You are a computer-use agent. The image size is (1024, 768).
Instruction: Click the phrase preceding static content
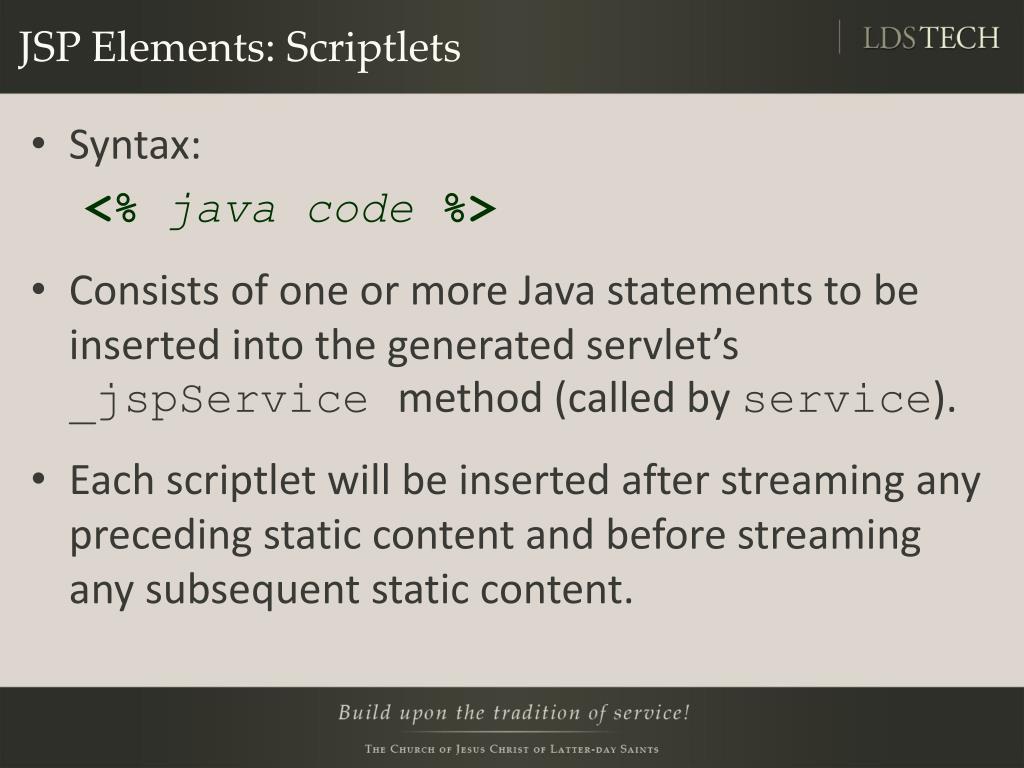coord(291,536)
